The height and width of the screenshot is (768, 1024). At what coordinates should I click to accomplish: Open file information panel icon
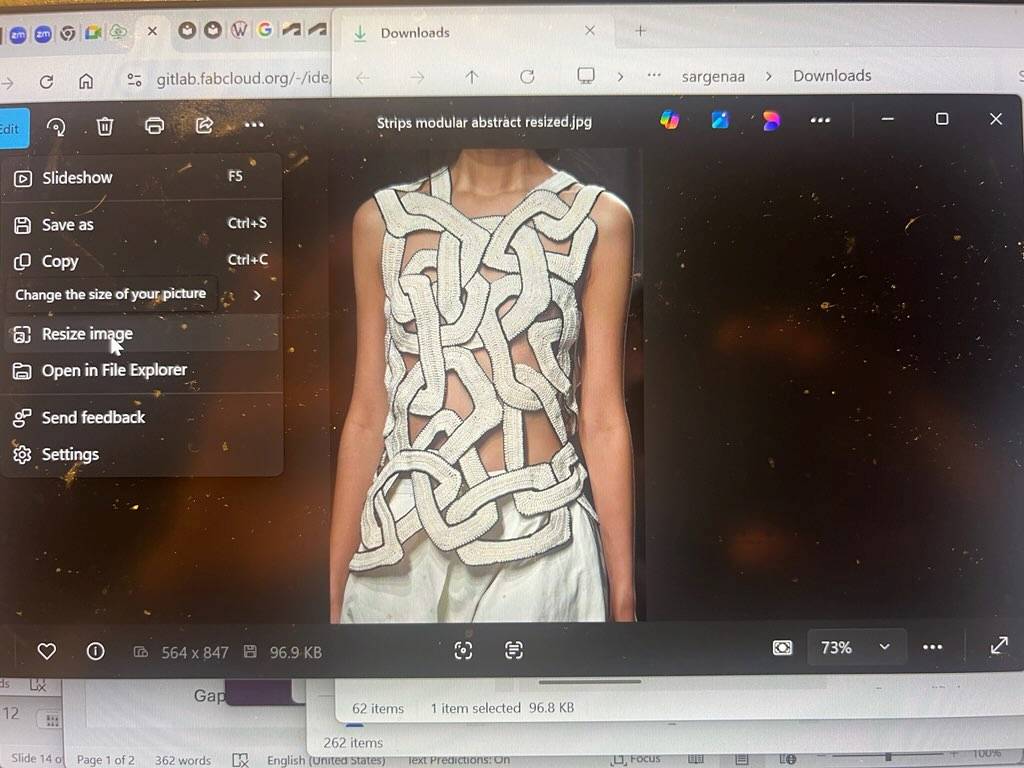click(96, 651)
